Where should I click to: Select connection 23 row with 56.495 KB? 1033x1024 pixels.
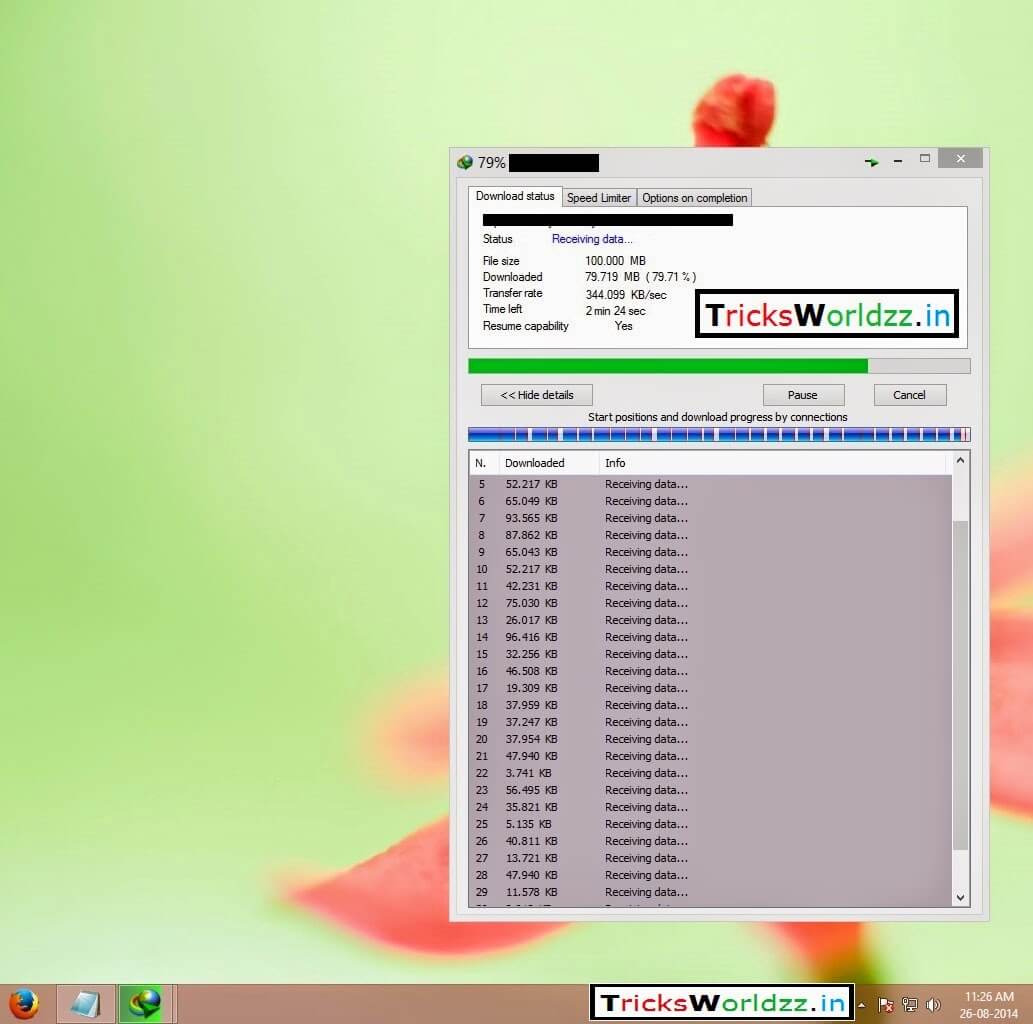coord(712,790)
